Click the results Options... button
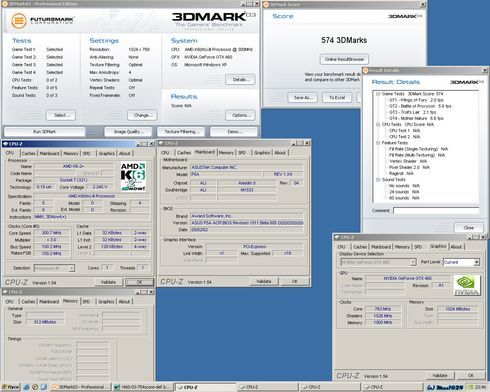 coord(240,115)
